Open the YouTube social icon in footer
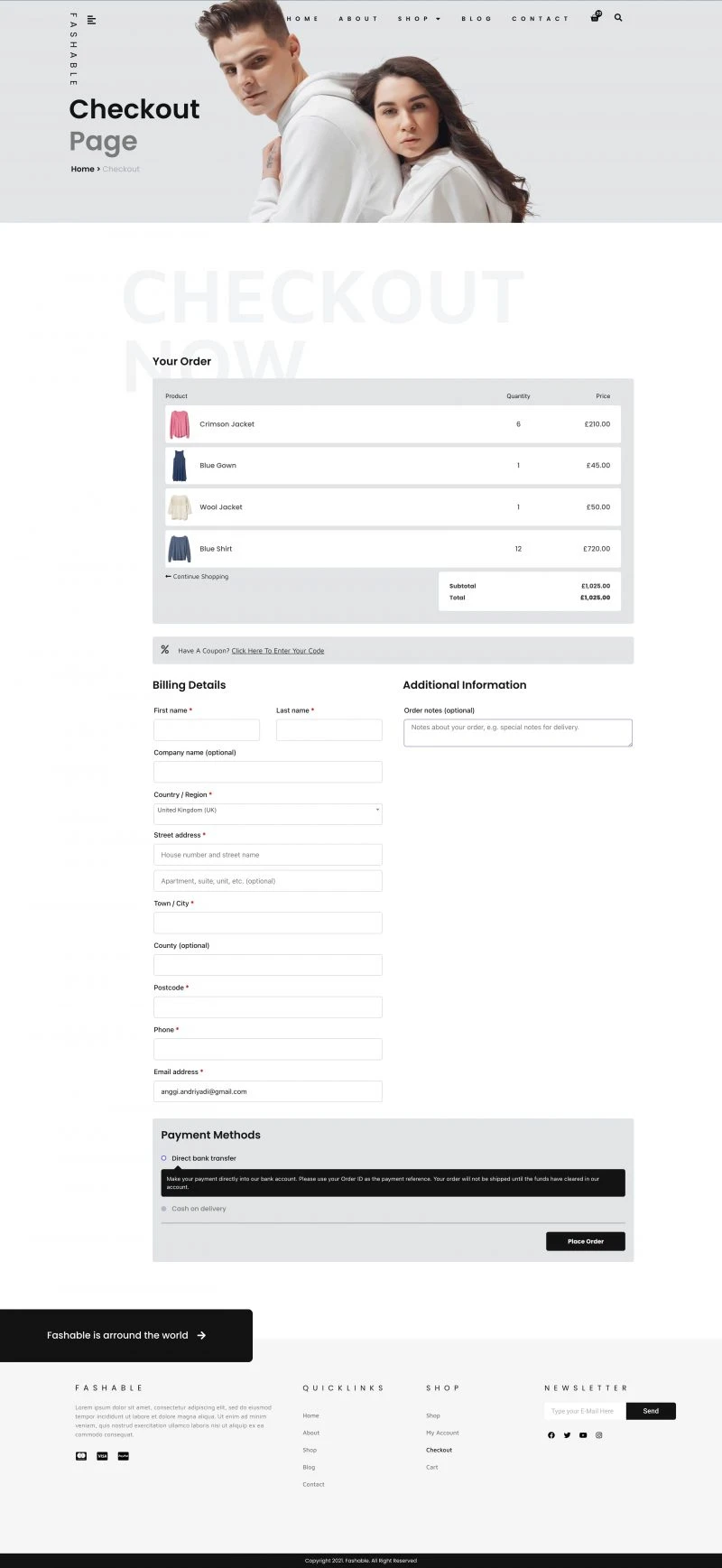The height and width of the screenshot is (1568, 722). click(583, 1435)
